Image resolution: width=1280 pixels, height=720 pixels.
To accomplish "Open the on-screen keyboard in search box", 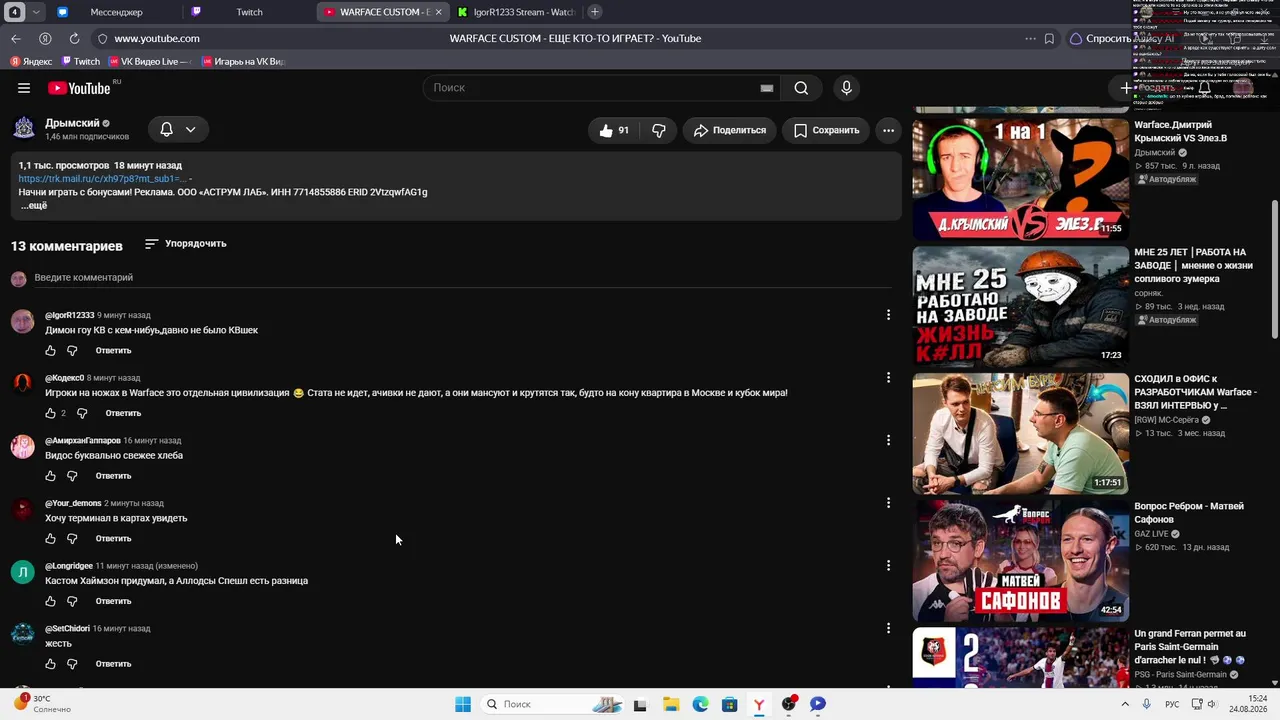I will coord(767,88).
